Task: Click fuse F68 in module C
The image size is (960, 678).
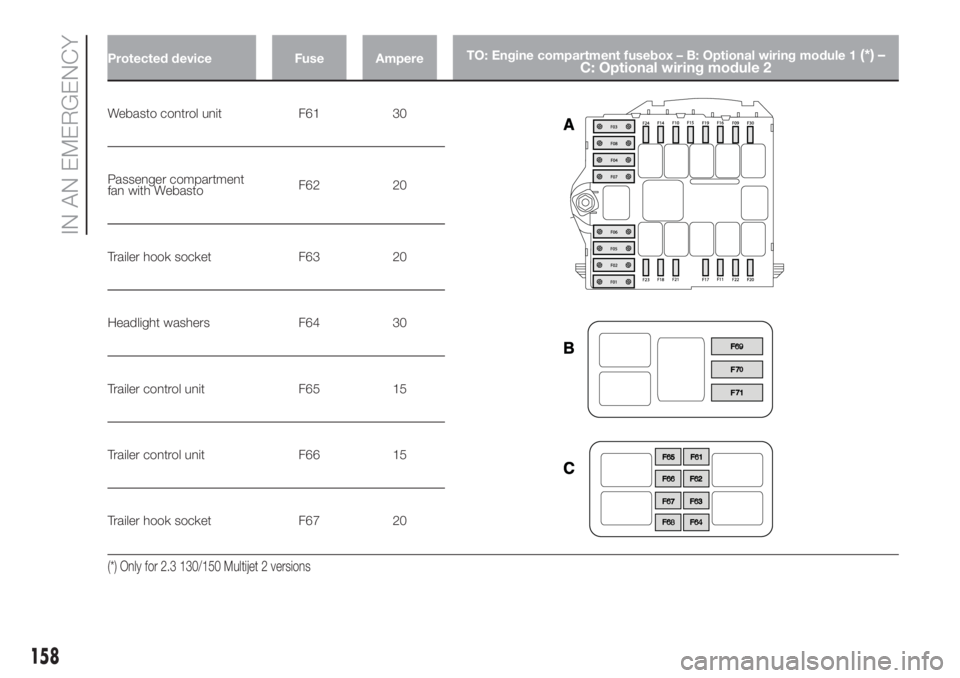Action: (x=668, y=521)
